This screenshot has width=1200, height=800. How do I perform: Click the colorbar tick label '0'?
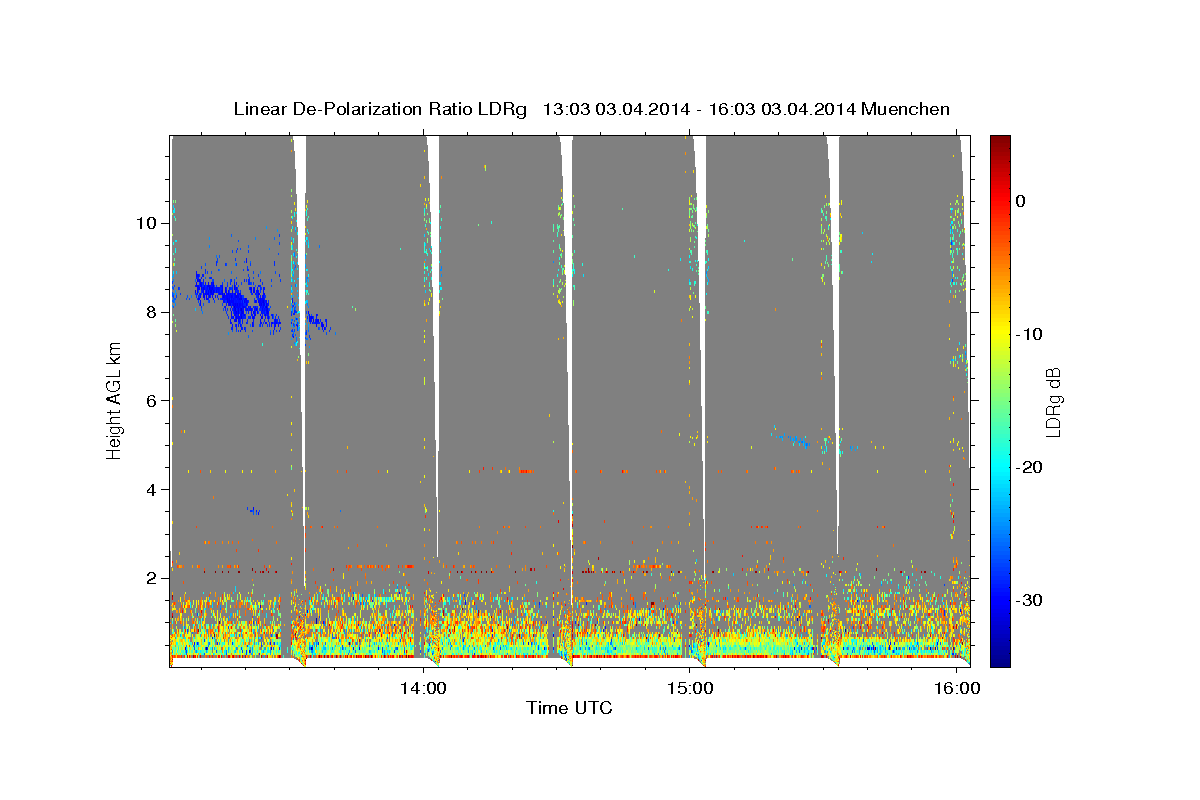coord(1021,201)
